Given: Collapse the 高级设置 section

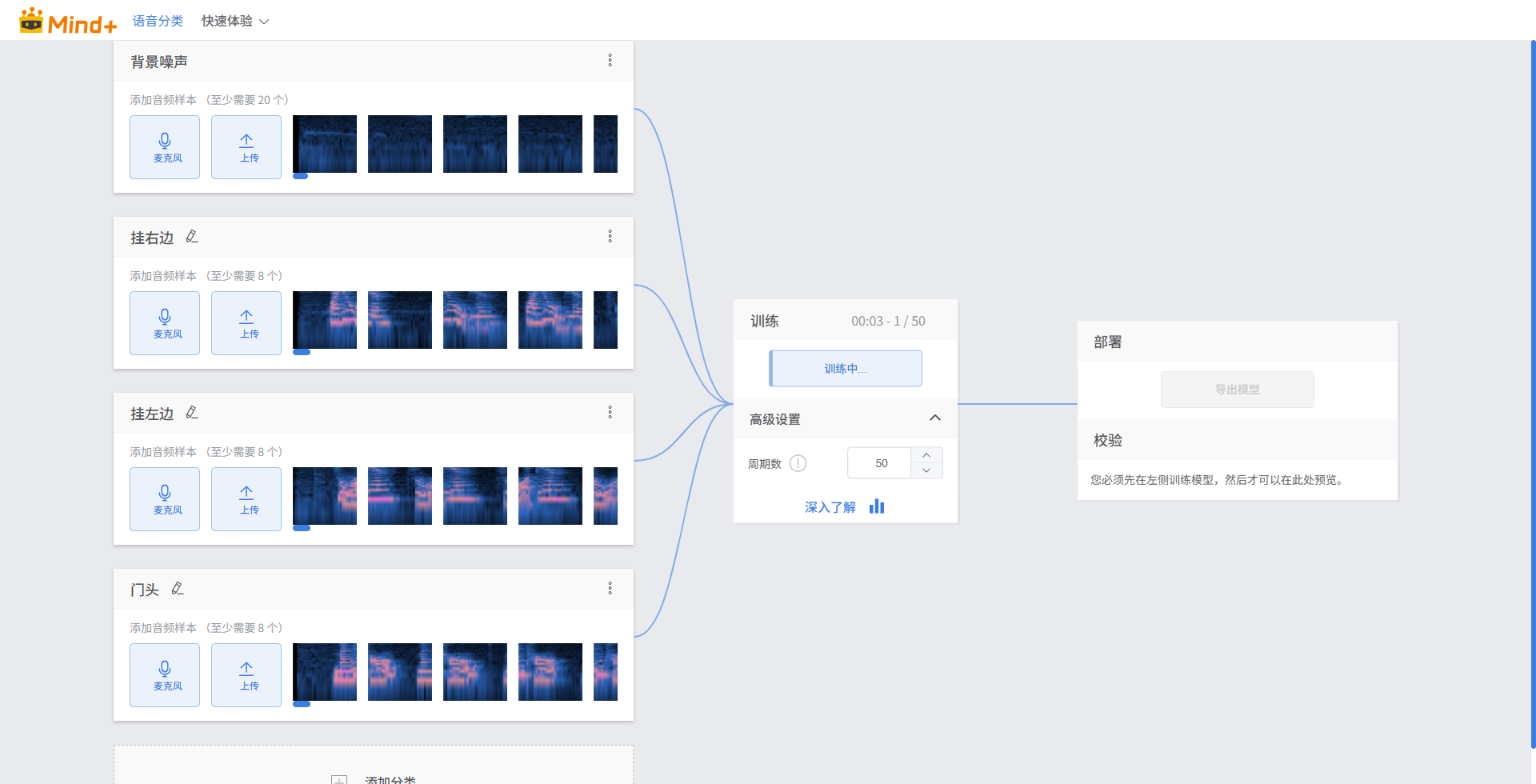Looking at the screenshot, I should [x=934, y=418].
